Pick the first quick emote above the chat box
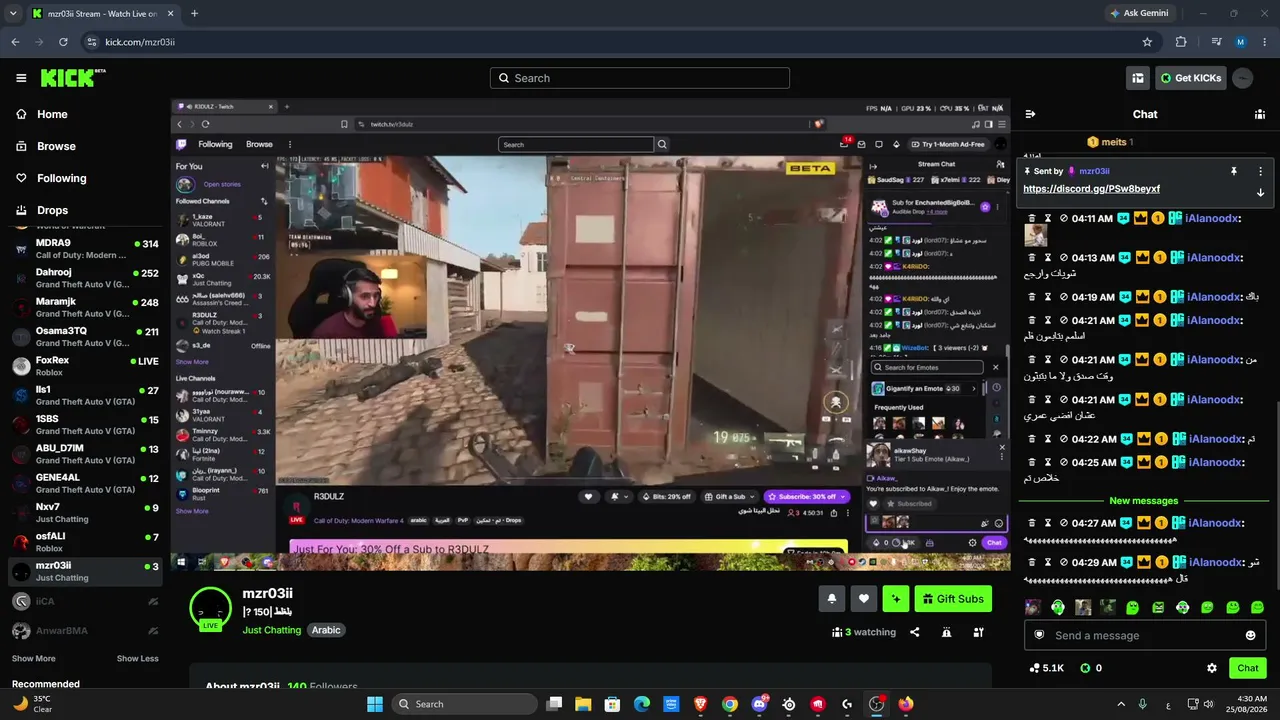 (1033, 607)
